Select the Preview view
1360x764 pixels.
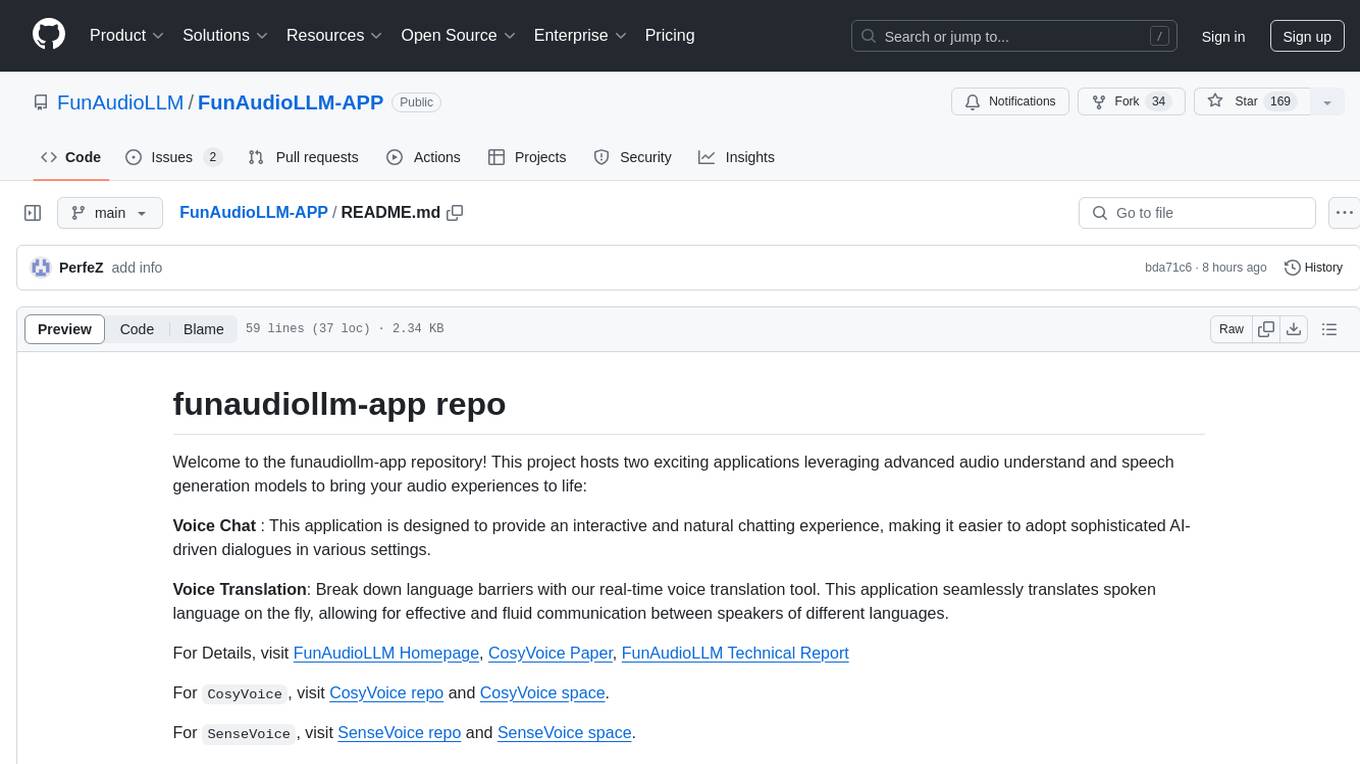click(x=65, y=329)
